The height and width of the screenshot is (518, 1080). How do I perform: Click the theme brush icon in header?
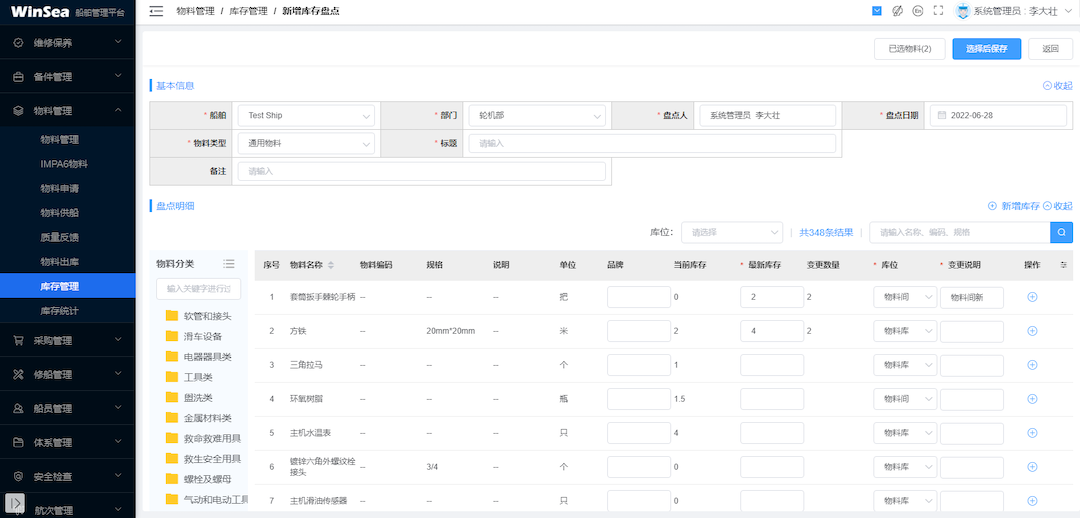pos(897,10)
